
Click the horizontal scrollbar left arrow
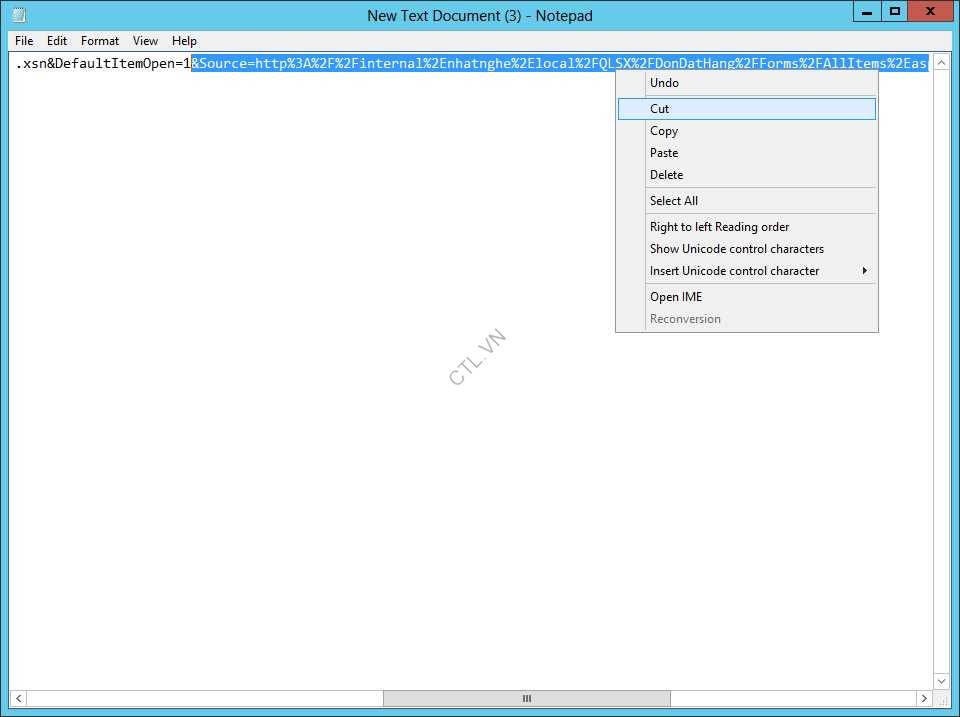19,699
